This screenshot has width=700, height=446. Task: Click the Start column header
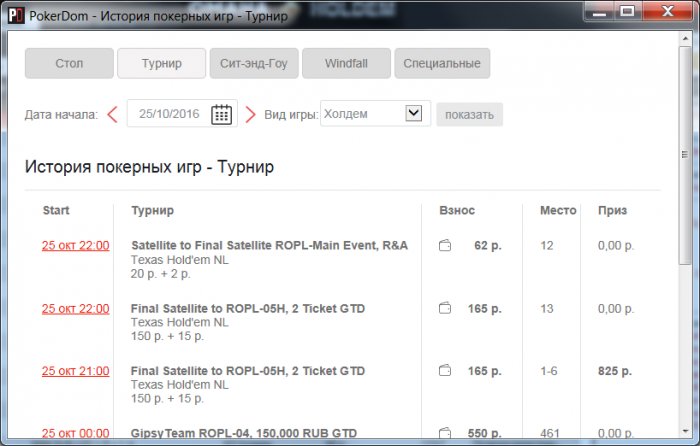click(56, 210)
